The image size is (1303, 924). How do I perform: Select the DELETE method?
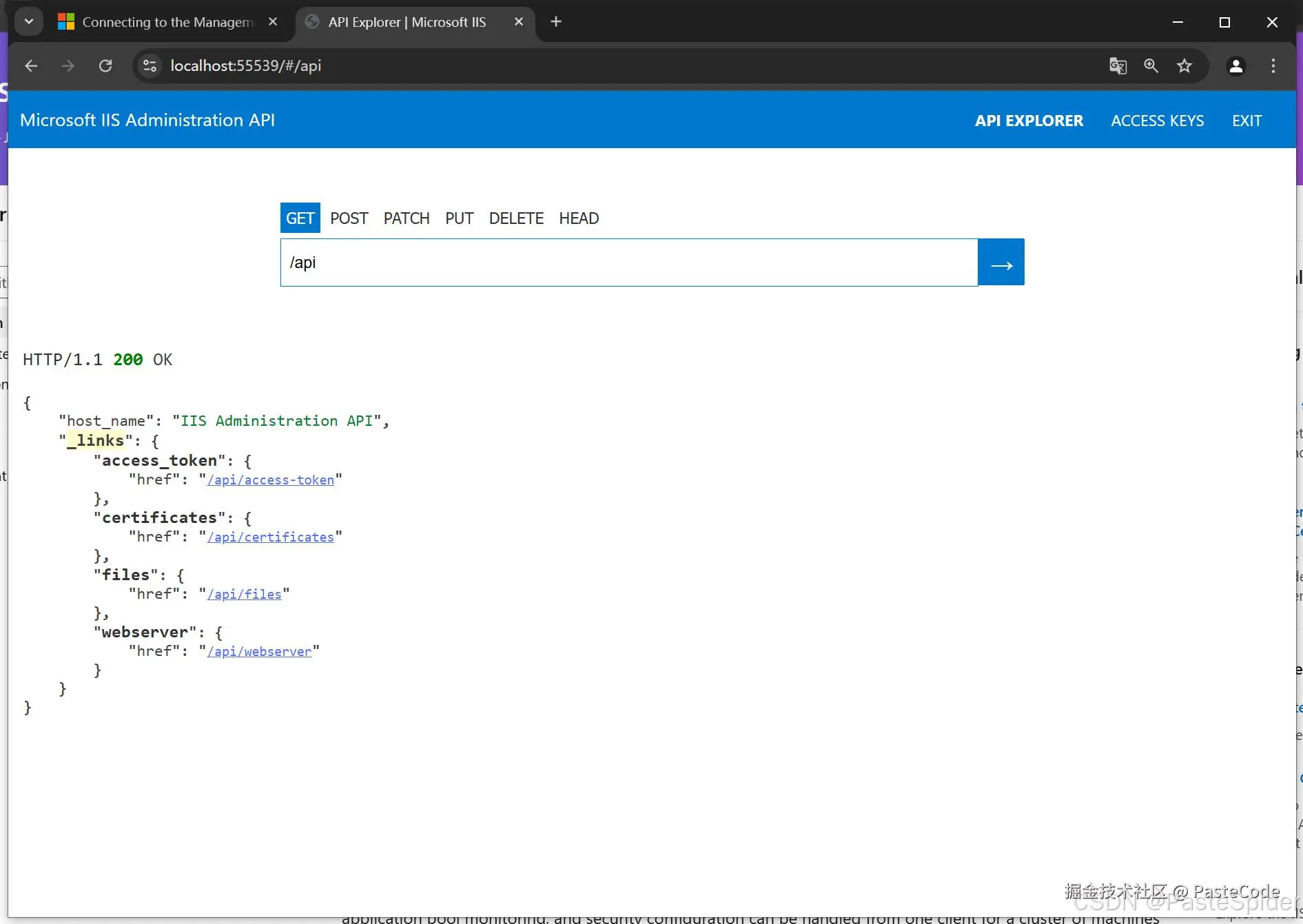coord(516,218)
